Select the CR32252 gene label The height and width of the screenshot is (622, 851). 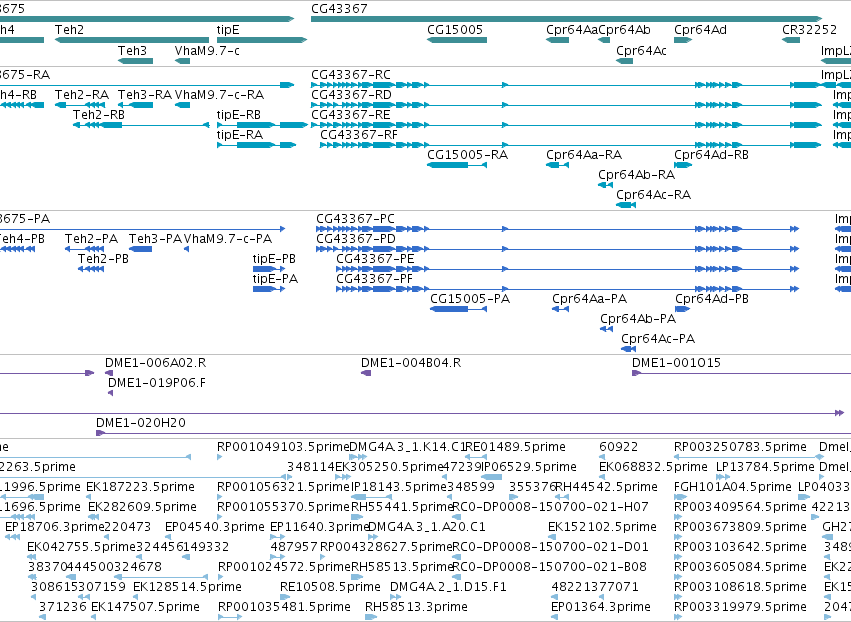809,30
